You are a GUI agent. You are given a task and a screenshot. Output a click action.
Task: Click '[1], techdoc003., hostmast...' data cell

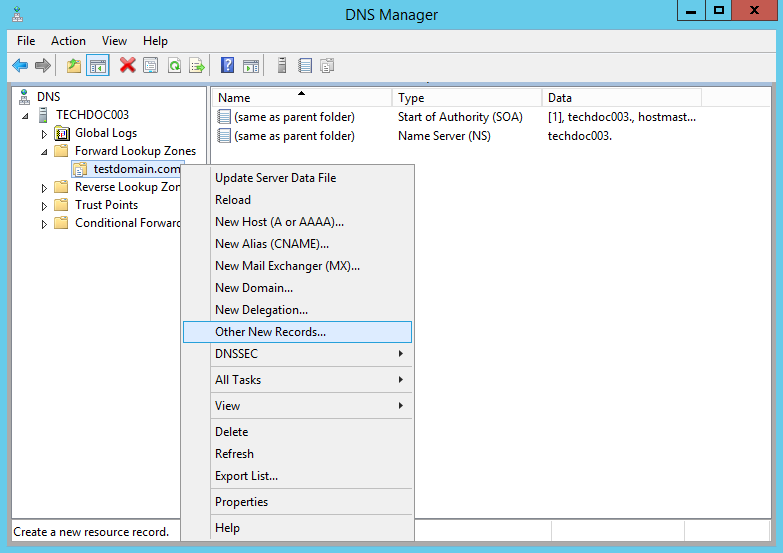pos(622,117)
